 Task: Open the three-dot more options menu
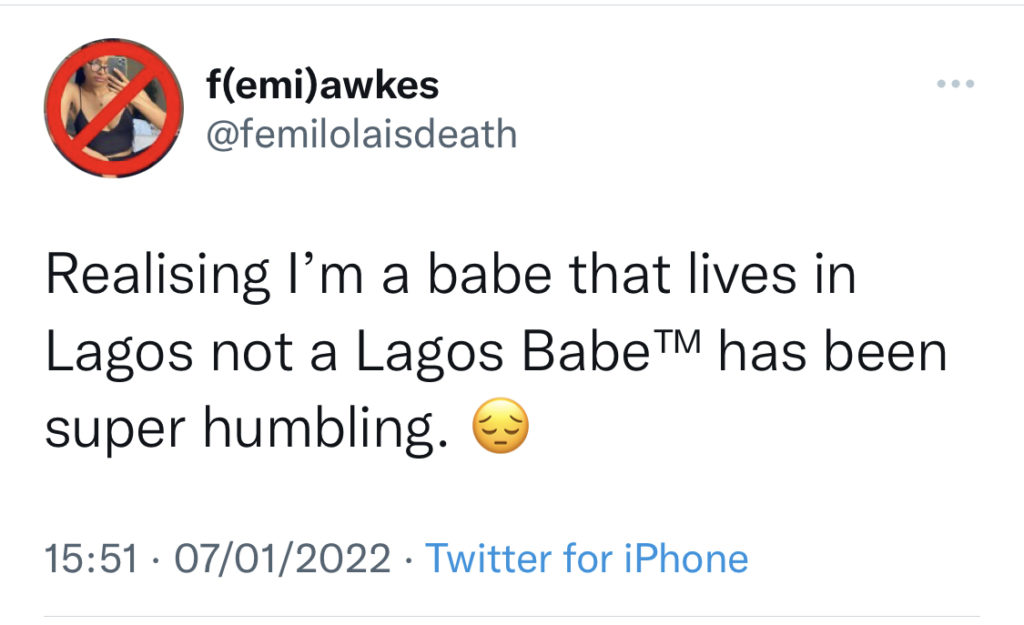pyautogui.click(x=954, y=84)
